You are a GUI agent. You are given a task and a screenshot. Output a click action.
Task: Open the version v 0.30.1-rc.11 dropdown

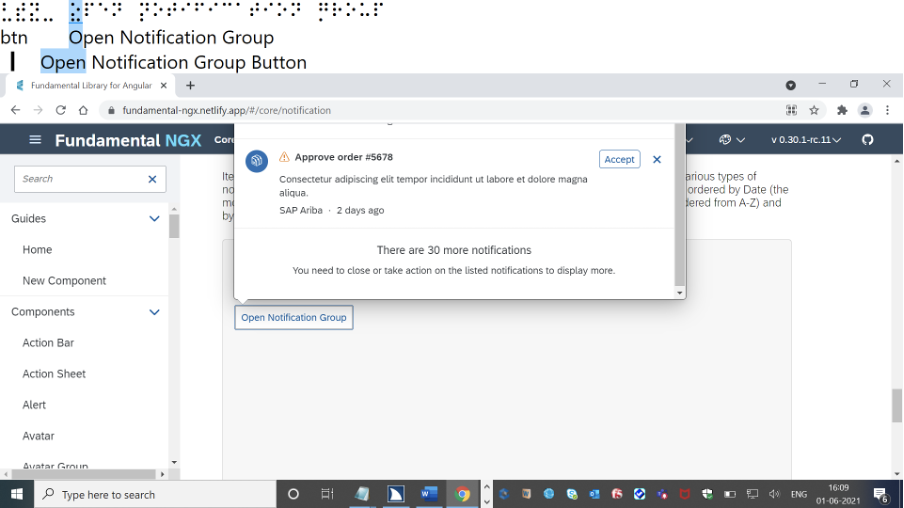(x=805, y=140)
